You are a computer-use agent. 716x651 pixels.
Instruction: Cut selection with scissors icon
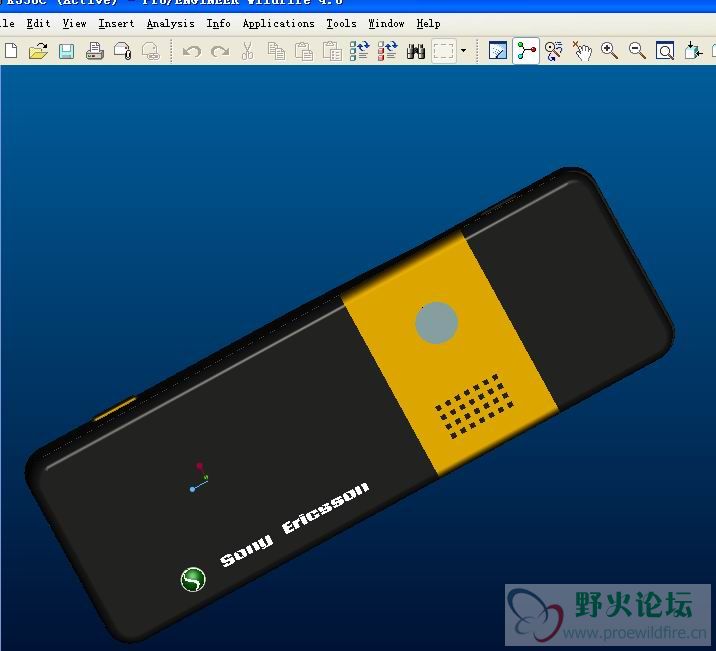click(x=247, y=51)
